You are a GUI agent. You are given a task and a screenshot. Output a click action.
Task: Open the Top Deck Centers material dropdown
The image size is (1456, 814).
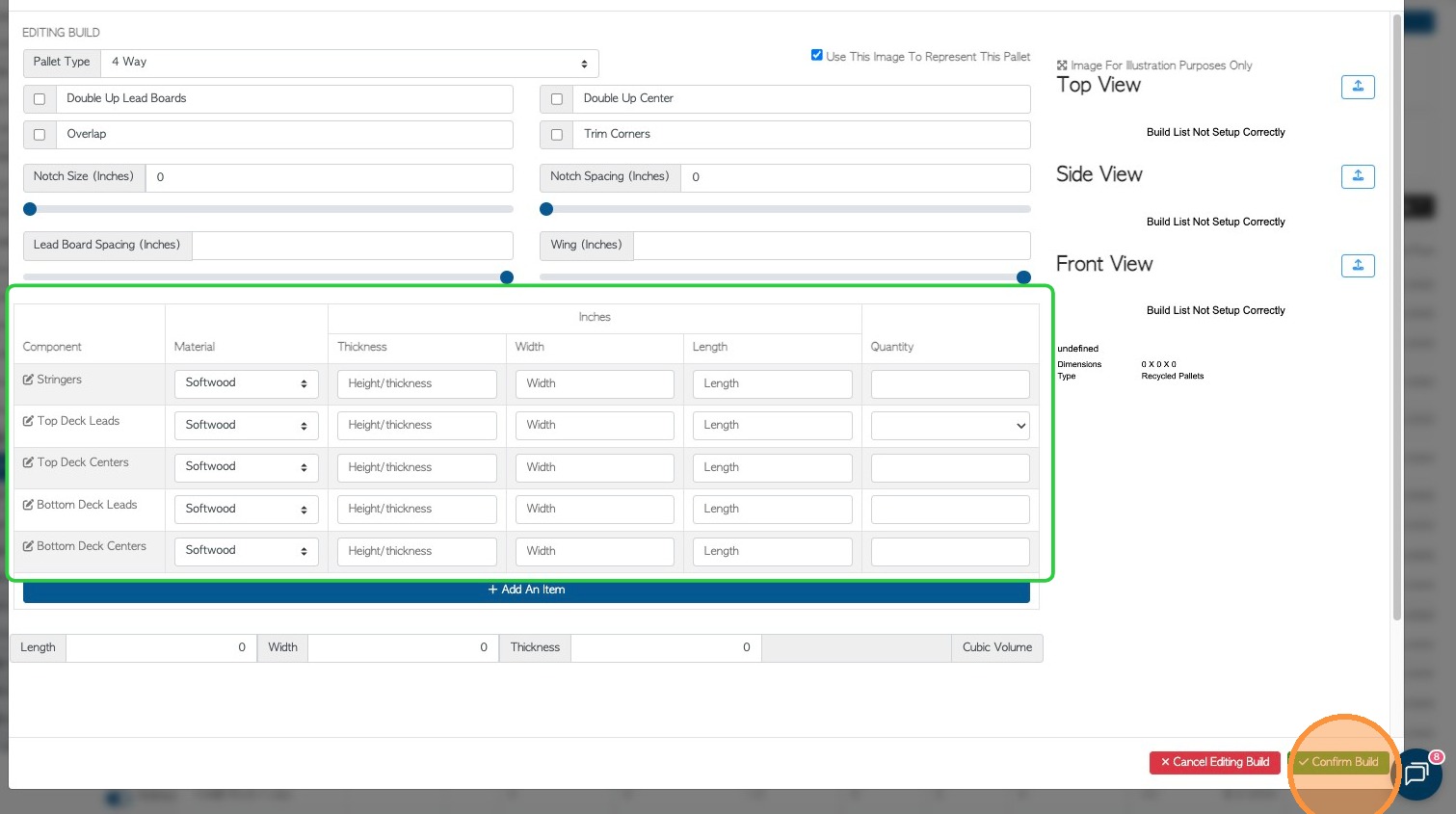pyautogui.click(x=247, y=467)
